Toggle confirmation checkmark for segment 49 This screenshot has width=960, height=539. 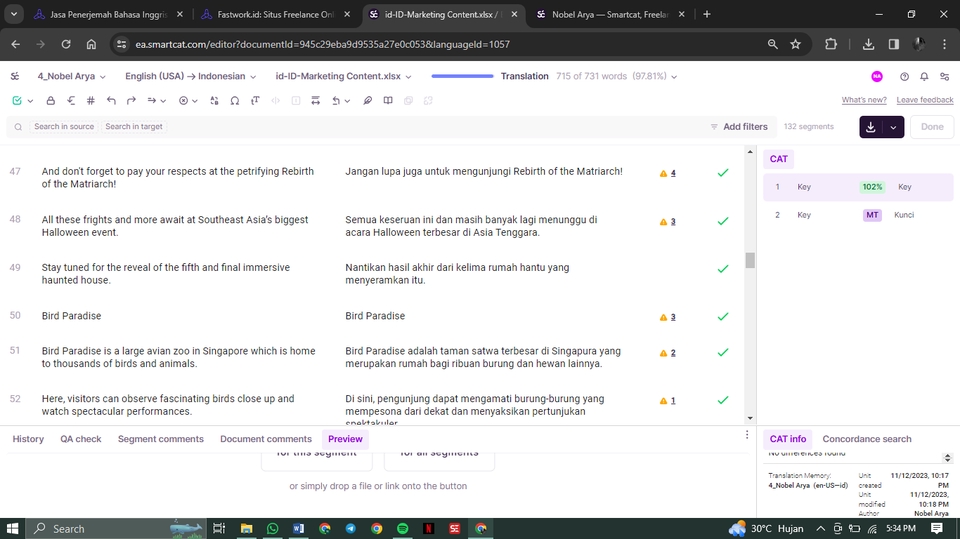pos(723,269)
